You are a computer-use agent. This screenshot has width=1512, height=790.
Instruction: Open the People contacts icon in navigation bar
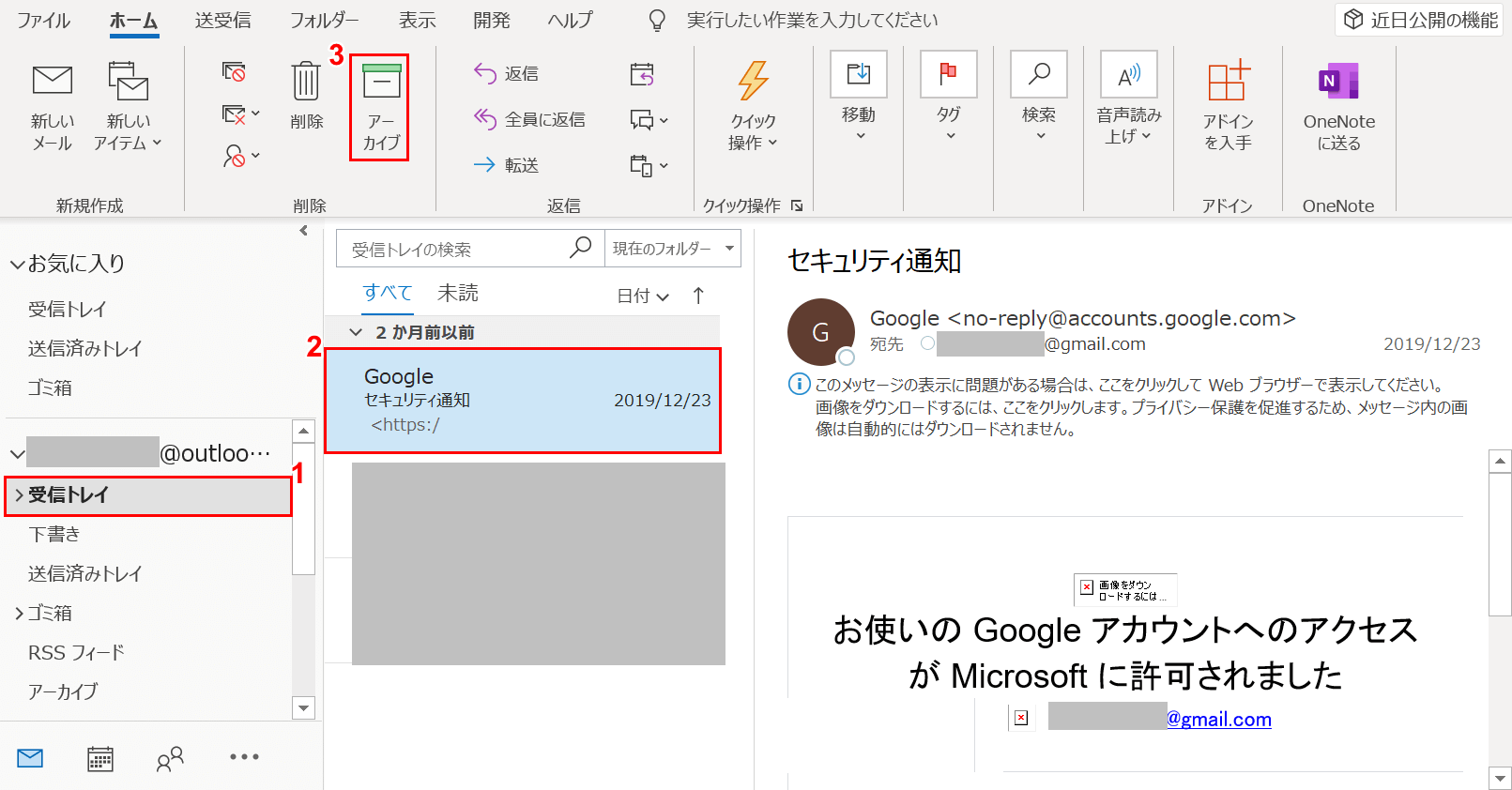tap(170, 758)
